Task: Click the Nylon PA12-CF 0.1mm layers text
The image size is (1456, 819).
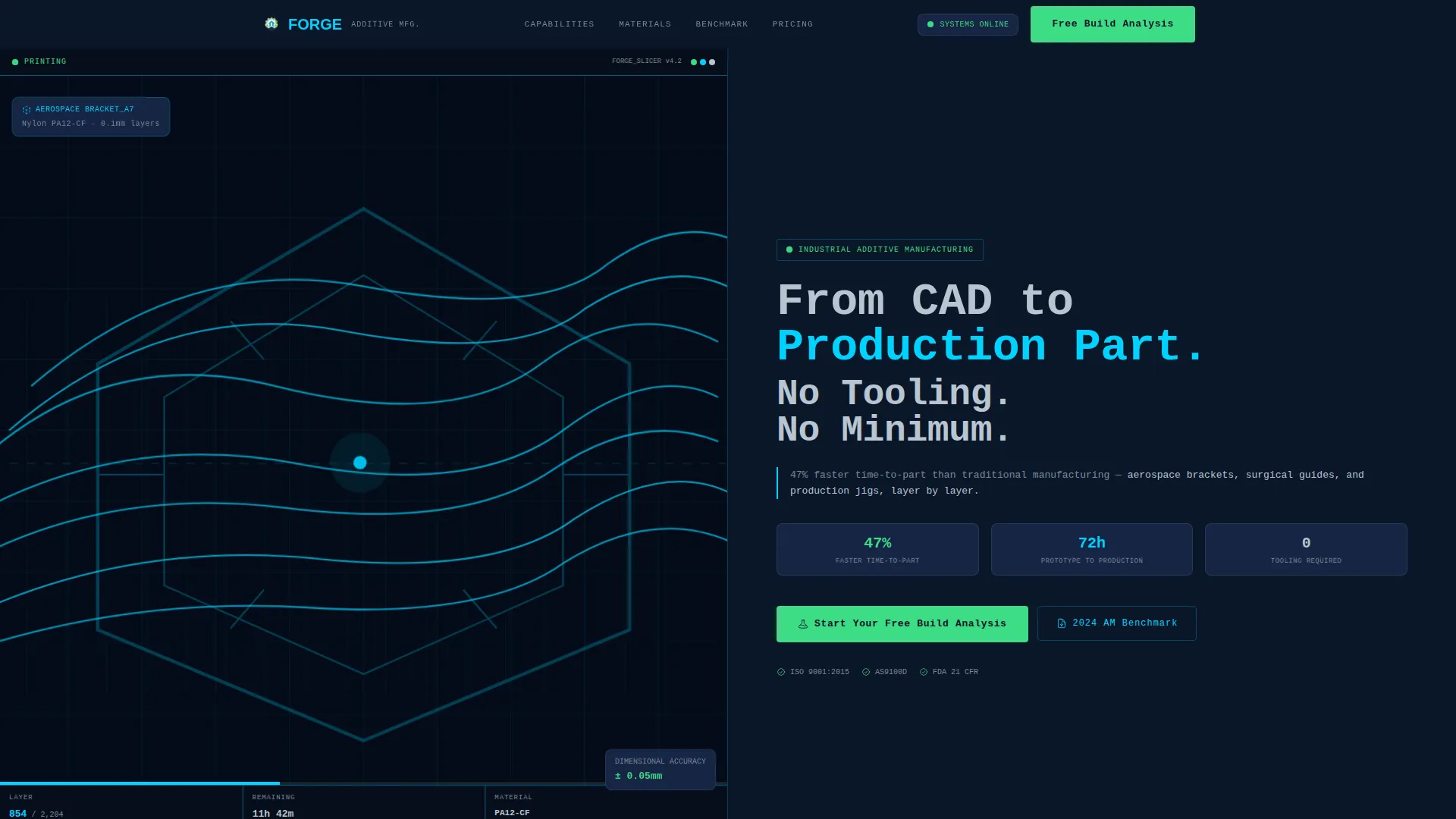Action: (x=91, y=124)
